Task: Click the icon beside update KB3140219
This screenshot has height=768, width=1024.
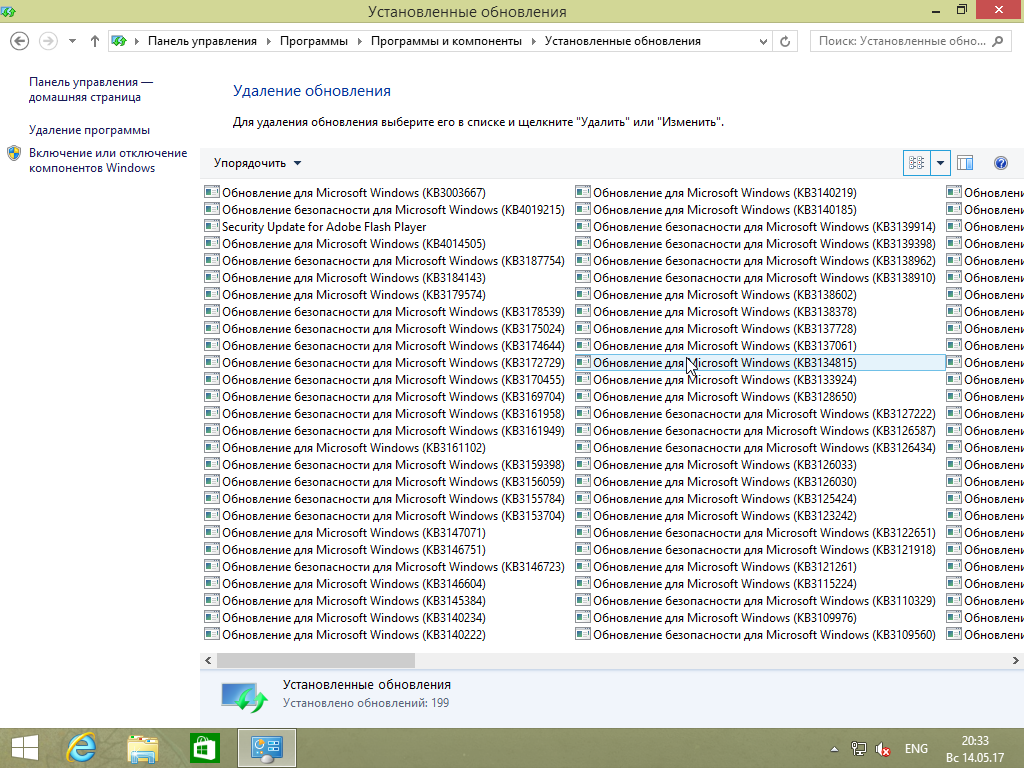Action: pos(583,193)
